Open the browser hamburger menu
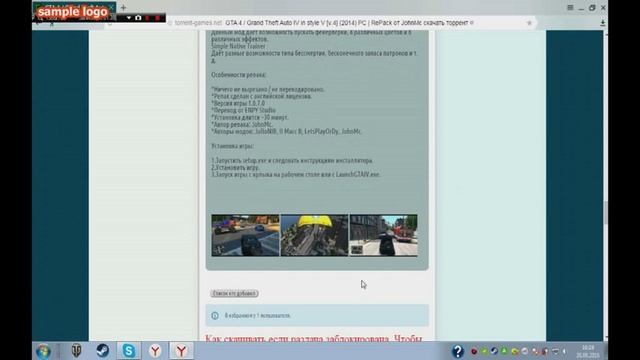Viewport: 640px width, 360px height. tap(570, 7)
